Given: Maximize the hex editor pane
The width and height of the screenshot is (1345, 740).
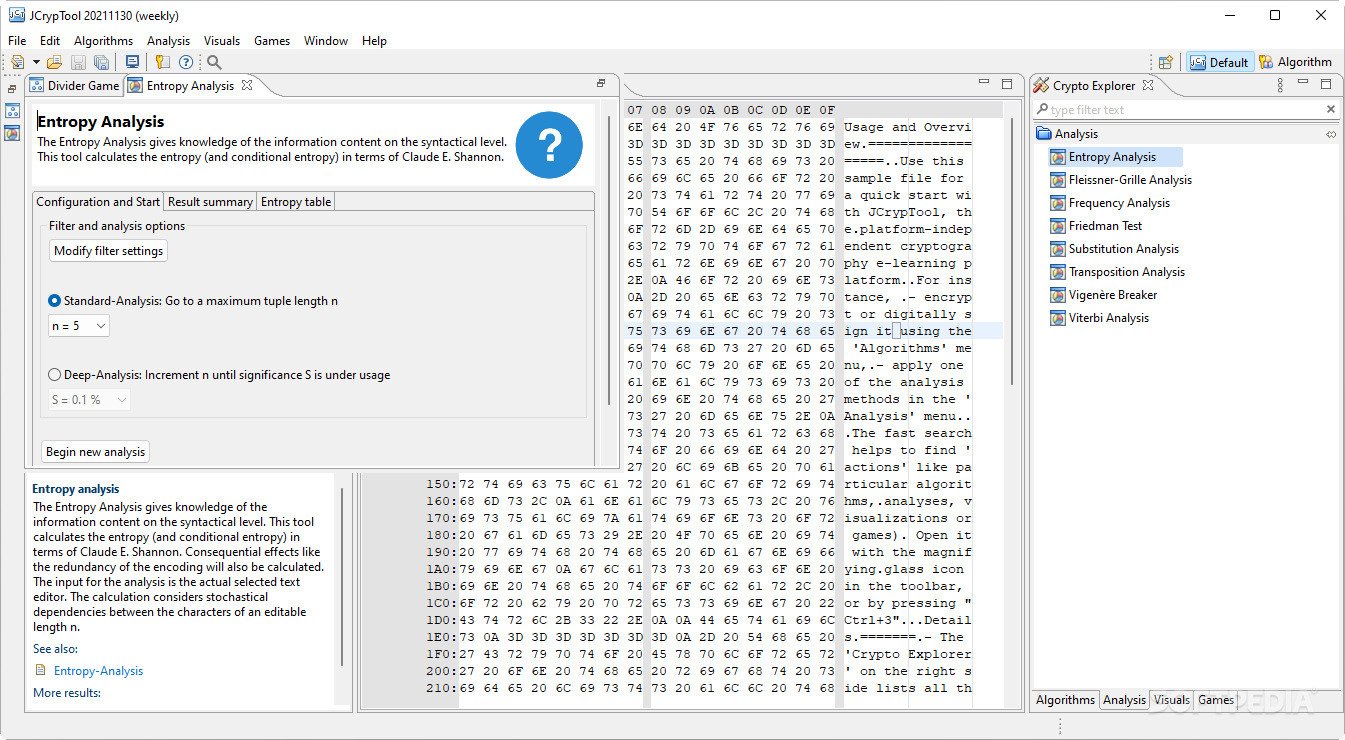Looking at the screenshot, I should pos(1007,84).
